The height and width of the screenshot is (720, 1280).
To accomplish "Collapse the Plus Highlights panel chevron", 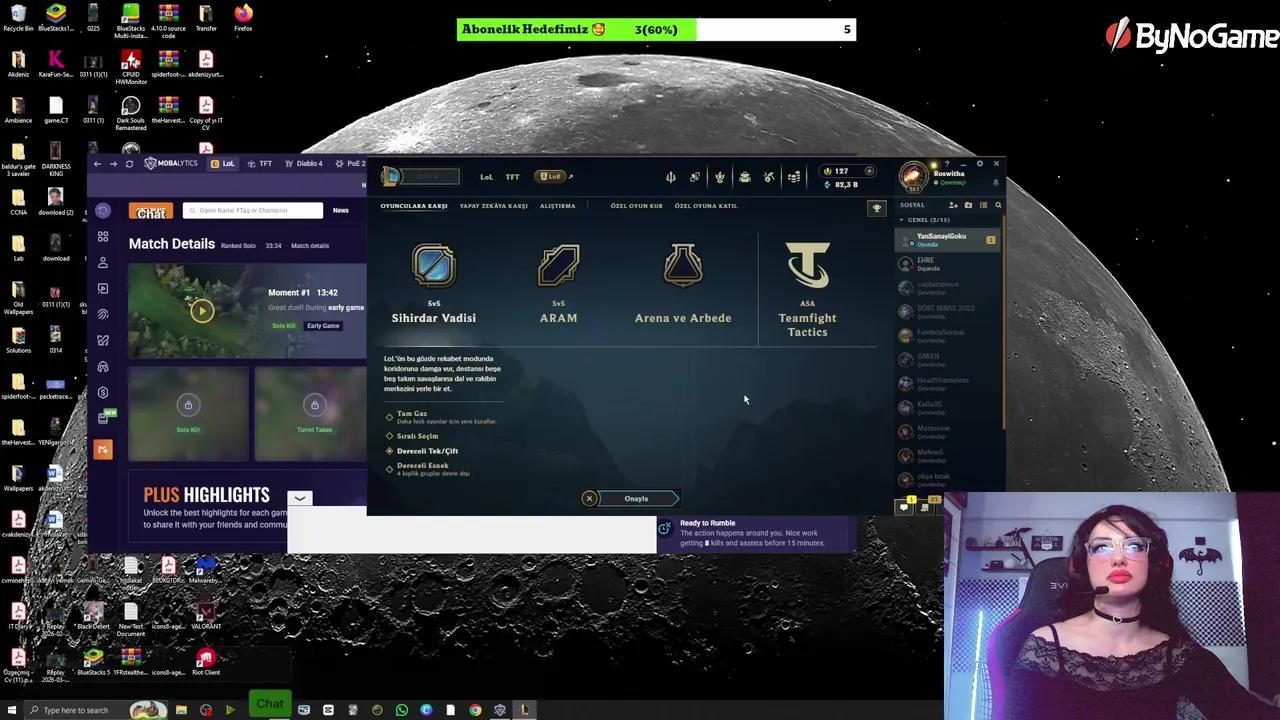I will 300,498.
